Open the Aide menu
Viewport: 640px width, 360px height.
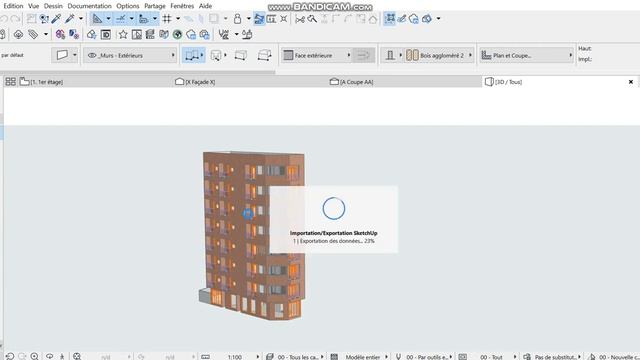tap(205, 6)
